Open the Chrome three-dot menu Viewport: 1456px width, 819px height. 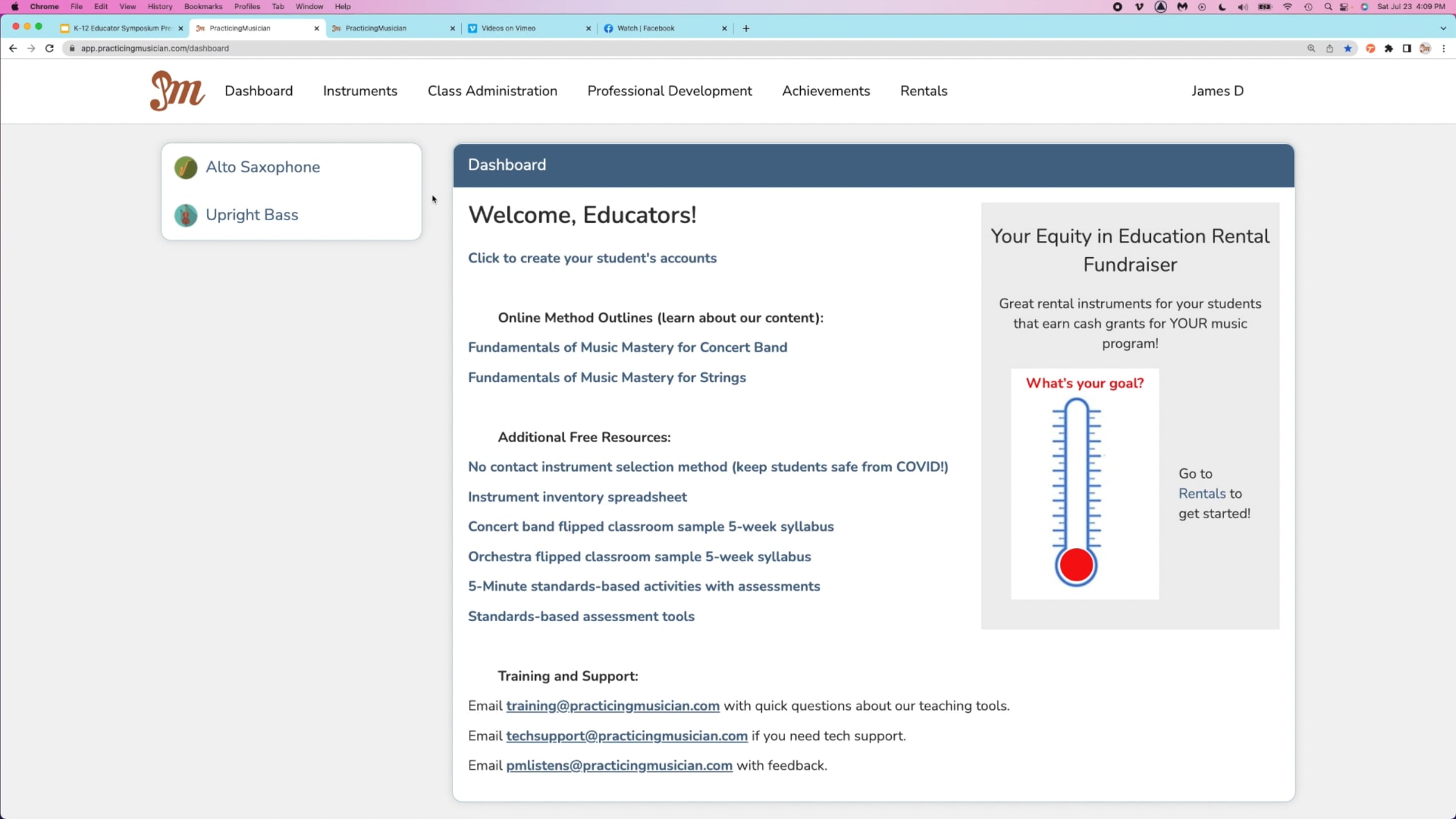pyautogui.click(x=1444, y=49)
